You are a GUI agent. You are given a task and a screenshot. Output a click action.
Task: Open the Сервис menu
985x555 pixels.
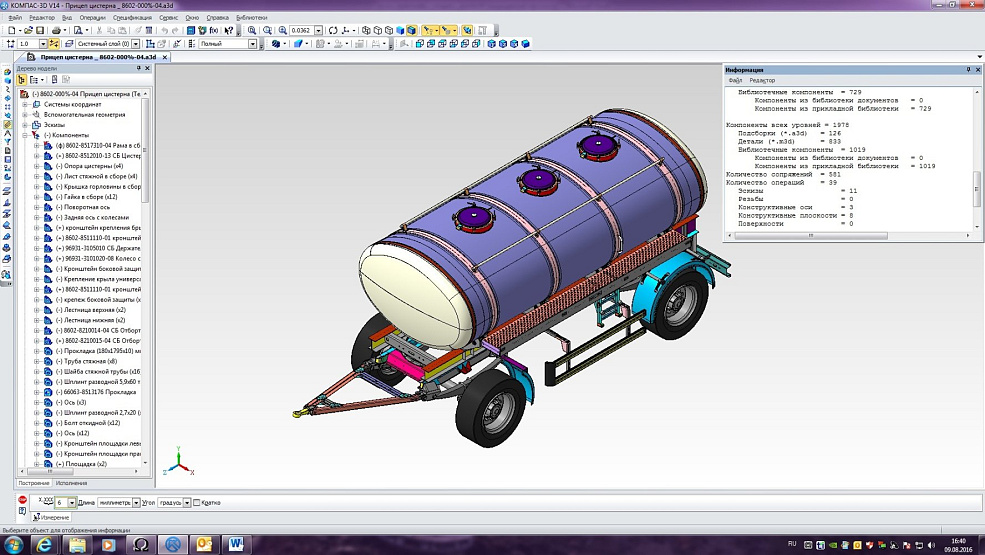169,18
